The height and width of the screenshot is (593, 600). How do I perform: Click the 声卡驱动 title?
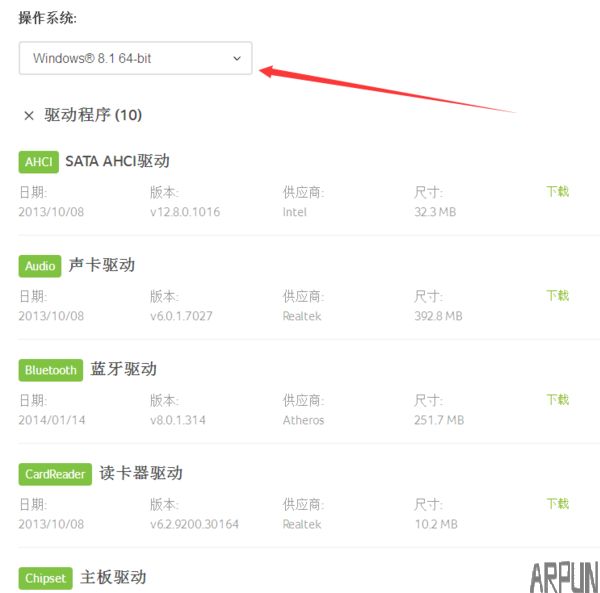[102, 265]
